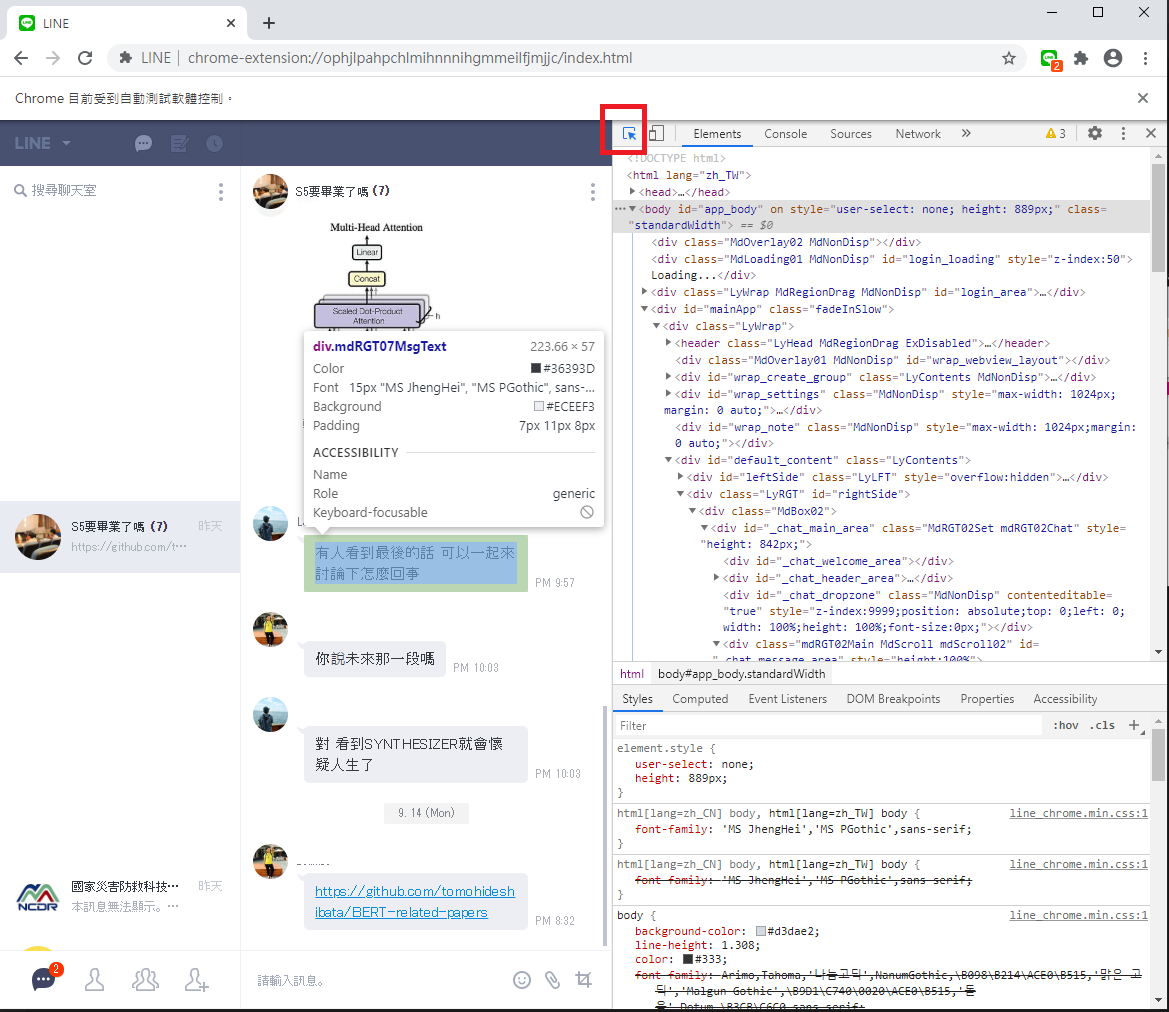Screen dimensions: 1169x1012
Task: Toggle the .cls class editor button
Action: coord(1102,725)
